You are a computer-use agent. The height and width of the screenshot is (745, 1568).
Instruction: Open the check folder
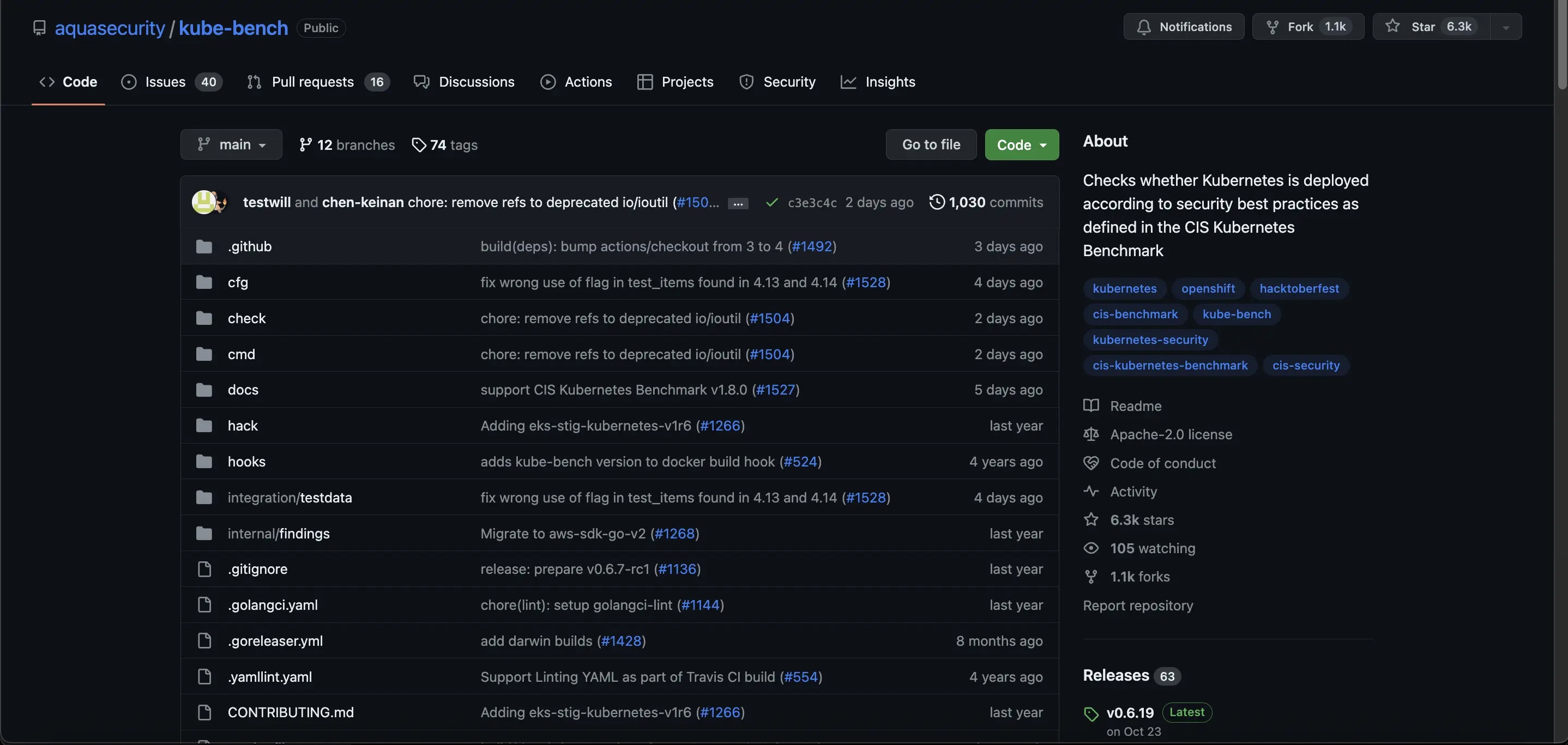click(246, 318)
